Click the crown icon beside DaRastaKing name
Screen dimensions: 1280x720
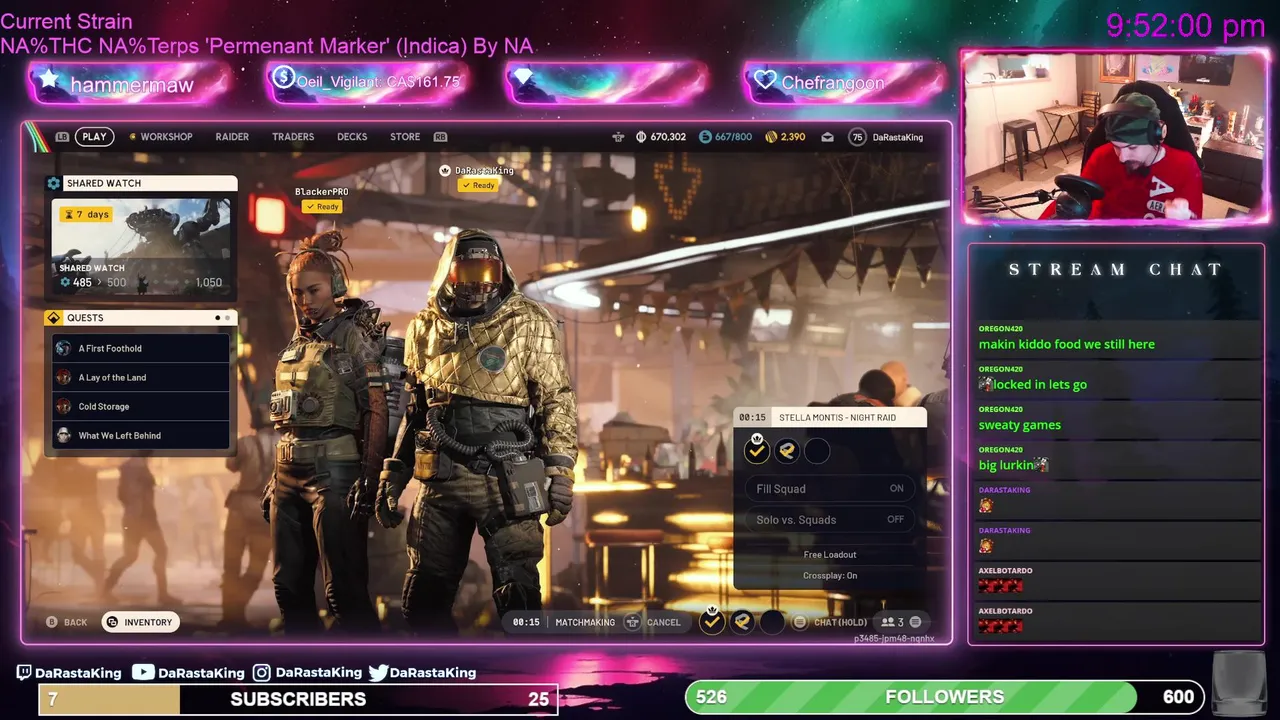pyautogui.click(x=445, y=170)
